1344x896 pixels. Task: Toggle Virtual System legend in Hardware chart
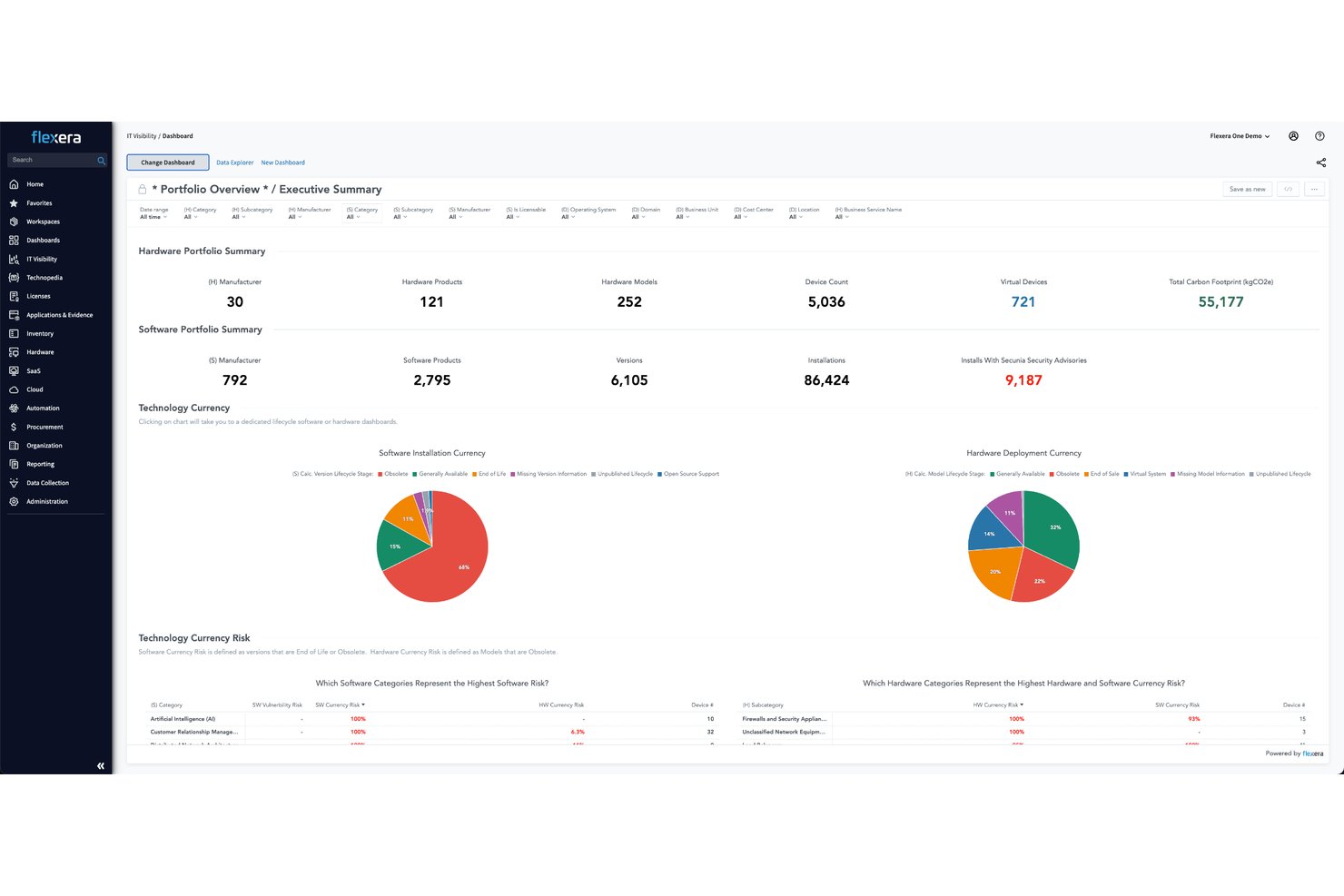click(x=1145, y=474)
